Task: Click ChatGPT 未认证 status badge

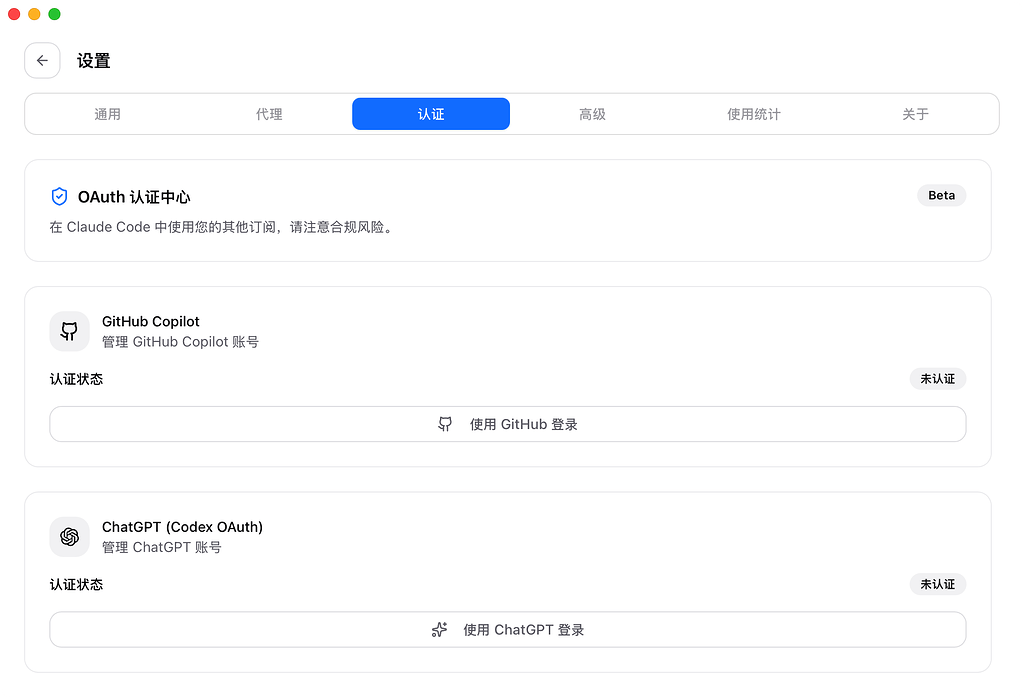Action: 938,584
